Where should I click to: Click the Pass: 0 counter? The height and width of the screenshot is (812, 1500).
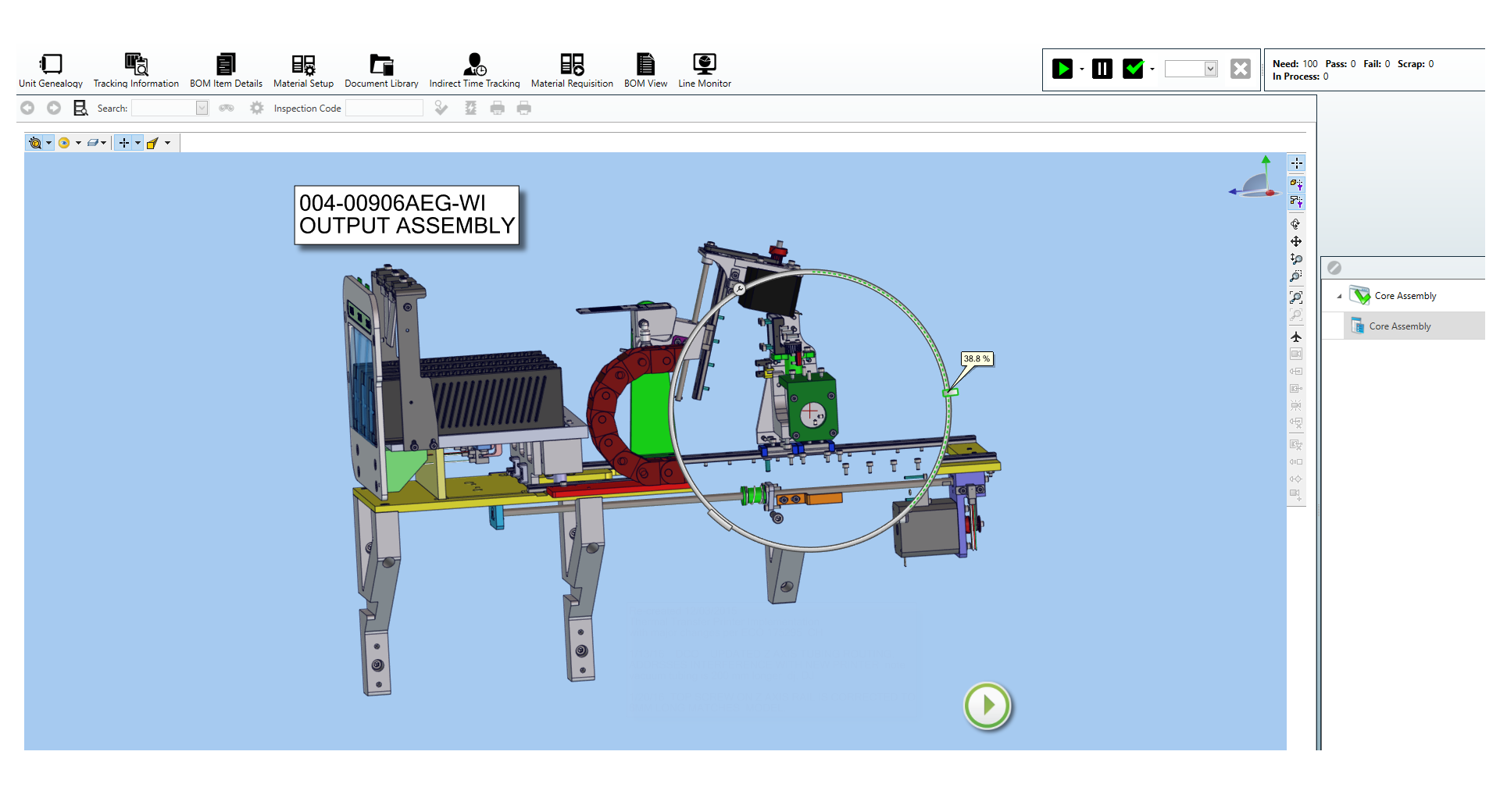pyautogui.click(x=1341, y=64)
